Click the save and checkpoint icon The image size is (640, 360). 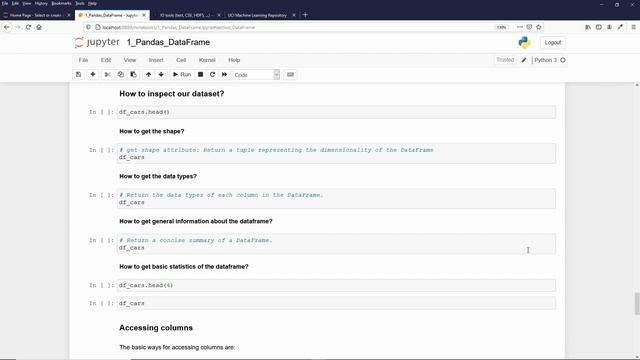click(x=78, y=75)
